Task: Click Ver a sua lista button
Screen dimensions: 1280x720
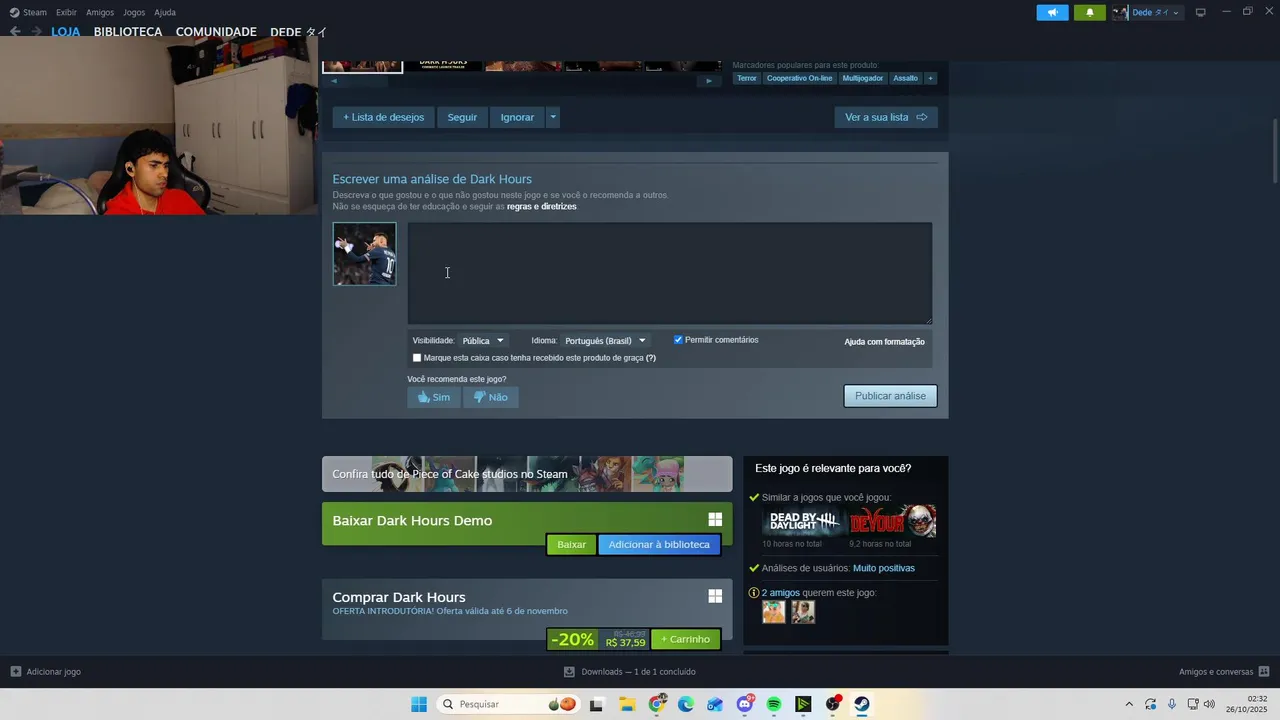Action: [x=886, y=117]
